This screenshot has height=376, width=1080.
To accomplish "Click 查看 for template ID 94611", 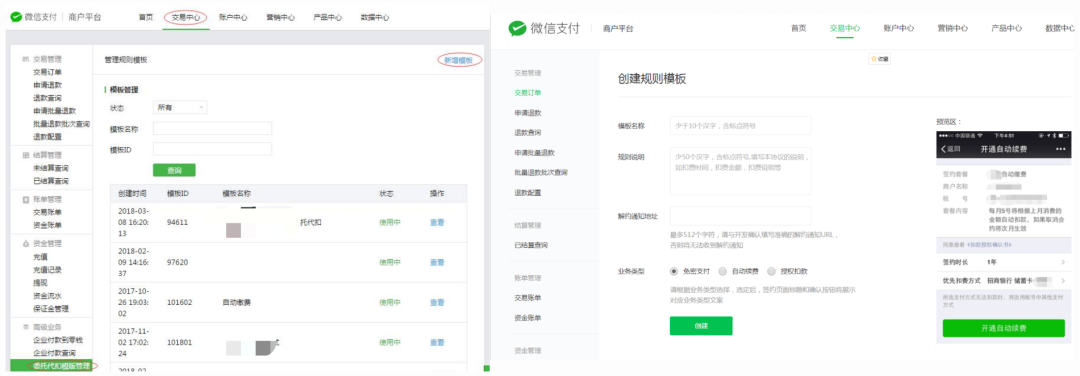I will 437,222.
